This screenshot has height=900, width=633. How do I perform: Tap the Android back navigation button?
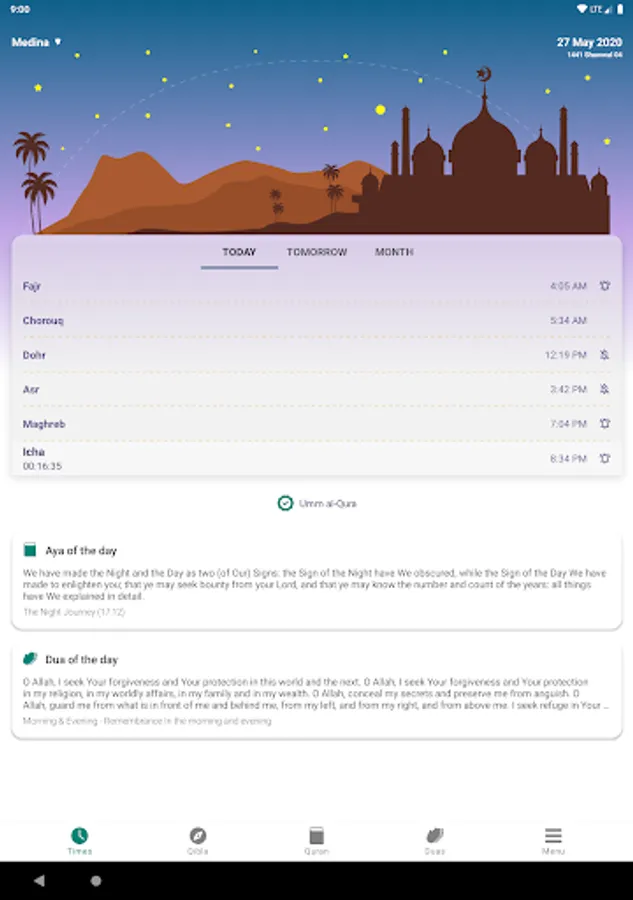click(39, 880)
